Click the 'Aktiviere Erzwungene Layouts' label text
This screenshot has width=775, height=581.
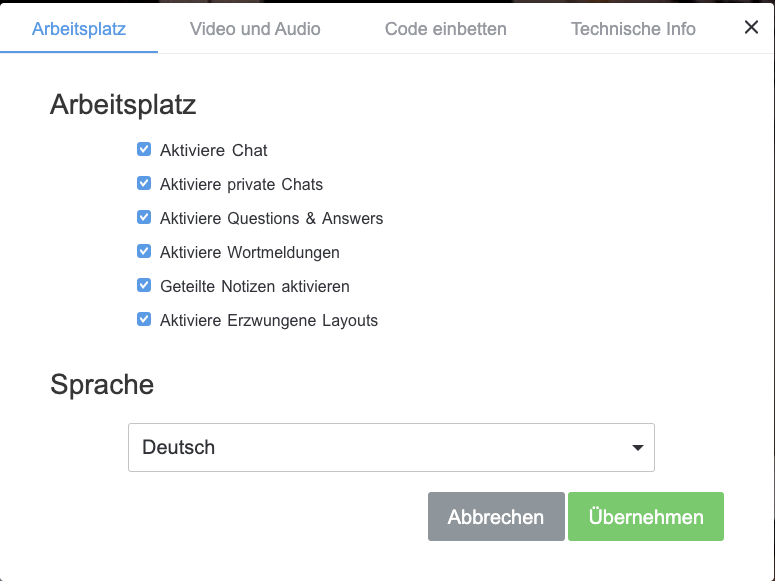point(269,320)
